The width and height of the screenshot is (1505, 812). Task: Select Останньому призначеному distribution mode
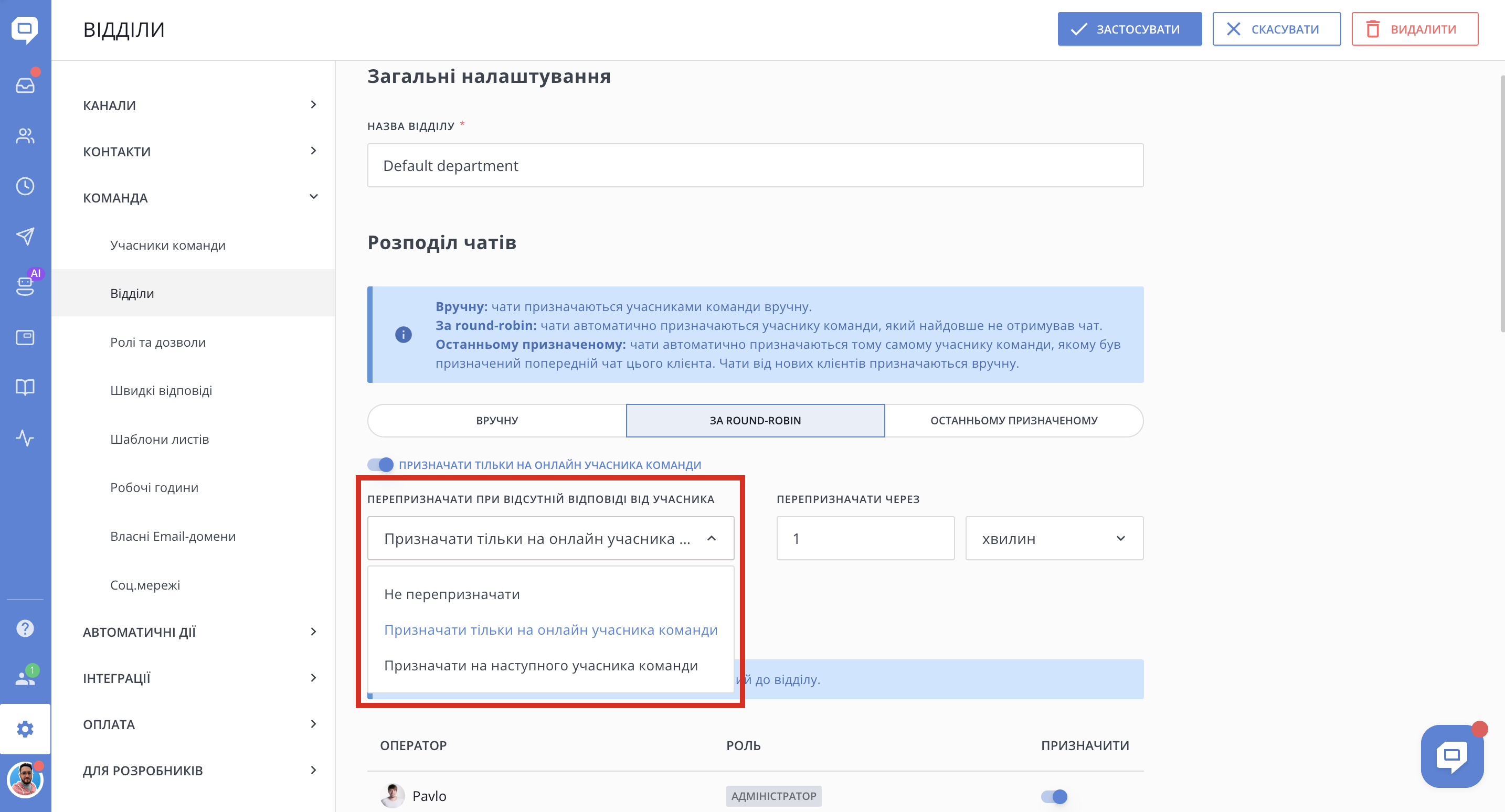[1014, 421]
